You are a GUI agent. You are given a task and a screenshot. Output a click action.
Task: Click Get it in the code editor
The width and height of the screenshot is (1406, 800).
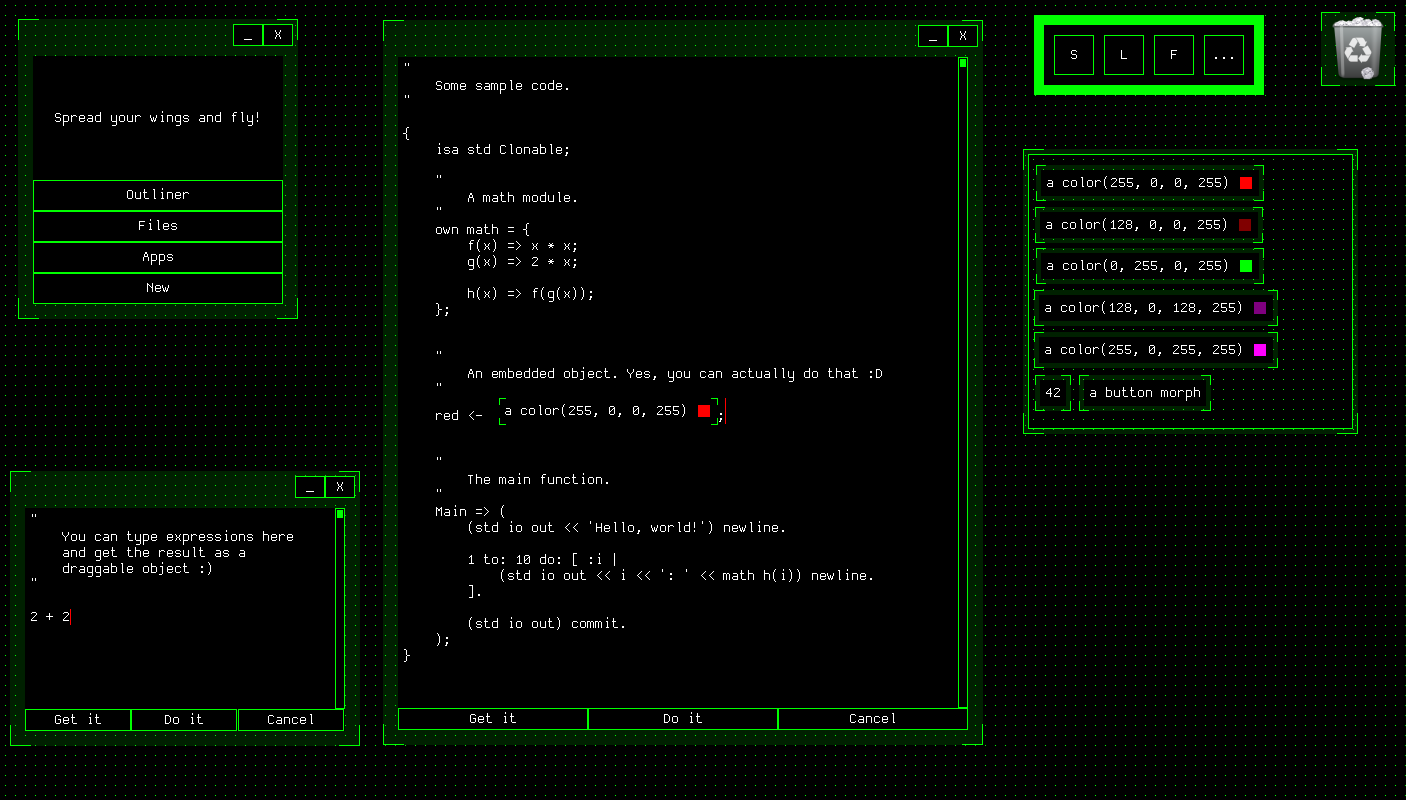[493, 719]
